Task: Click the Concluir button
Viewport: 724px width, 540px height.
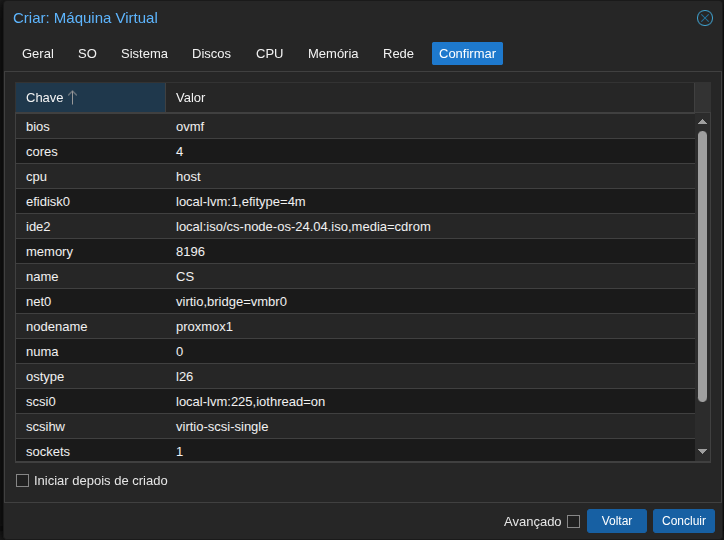Action: point(684,521)
